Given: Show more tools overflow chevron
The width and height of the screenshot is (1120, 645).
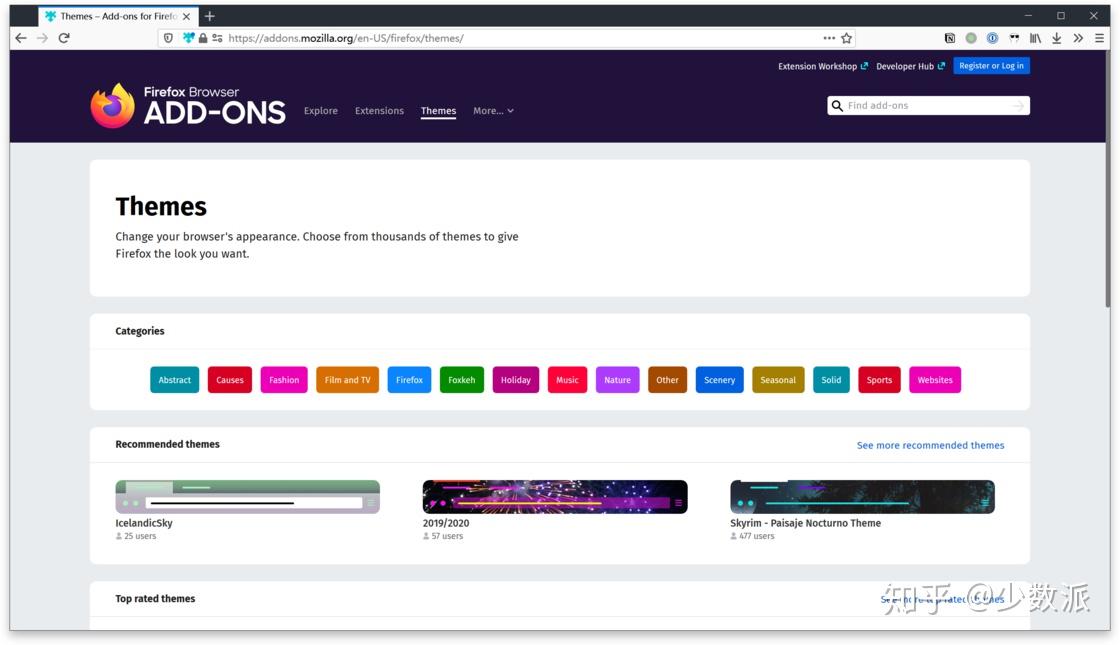Looking at the screenshot, I should point(1078,38).
